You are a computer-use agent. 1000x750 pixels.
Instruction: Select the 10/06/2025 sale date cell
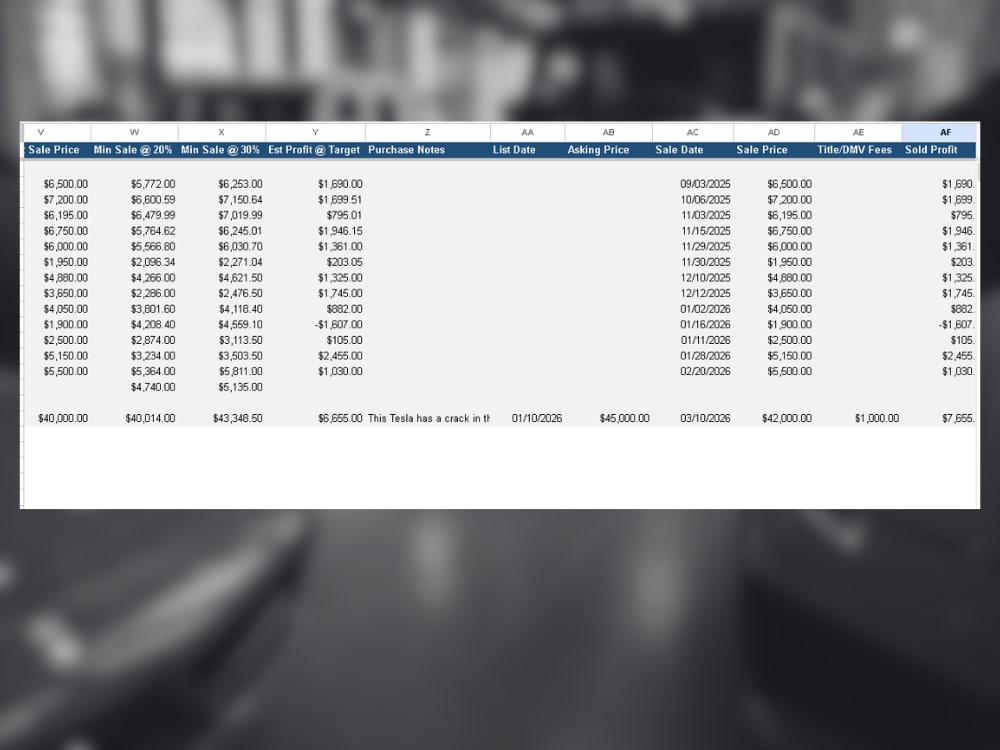click(693, 200)
